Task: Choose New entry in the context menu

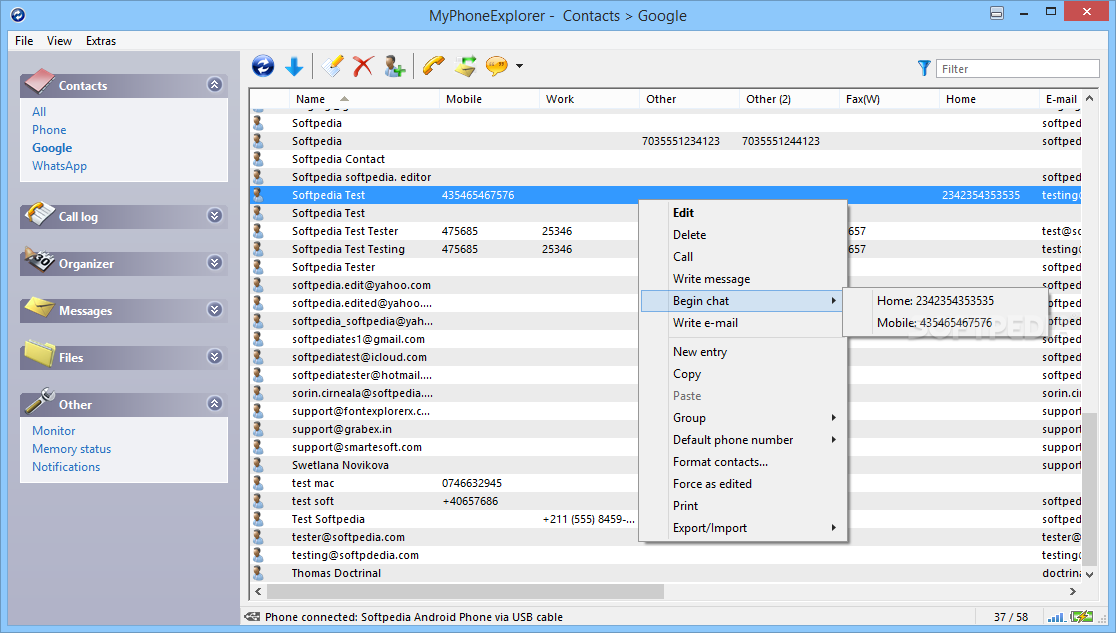Action: click(744, 352)
